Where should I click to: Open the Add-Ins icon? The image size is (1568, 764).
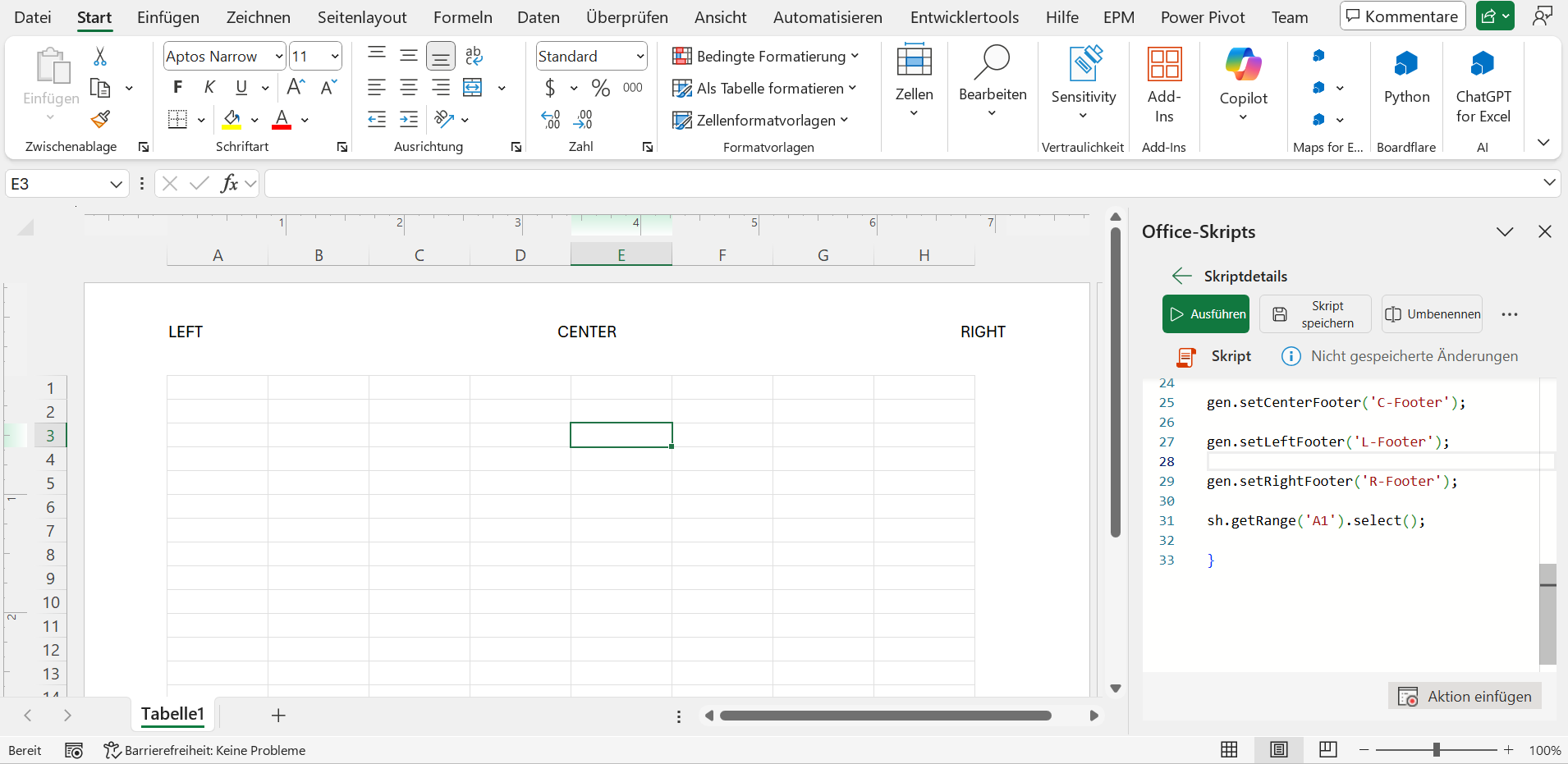point(1164,63)
